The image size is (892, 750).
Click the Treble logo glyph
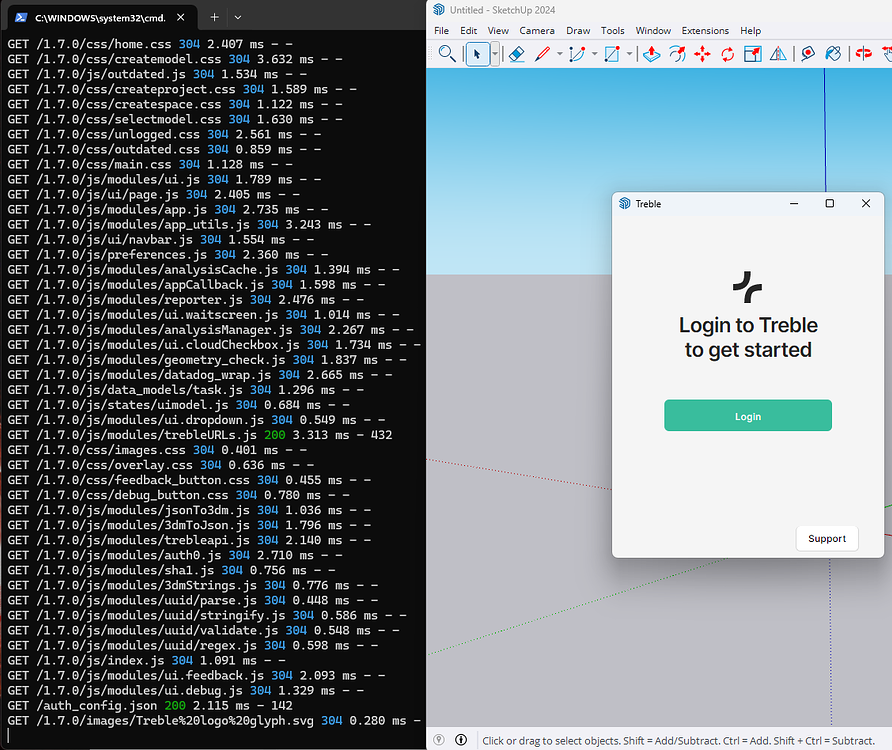point(748,285)
